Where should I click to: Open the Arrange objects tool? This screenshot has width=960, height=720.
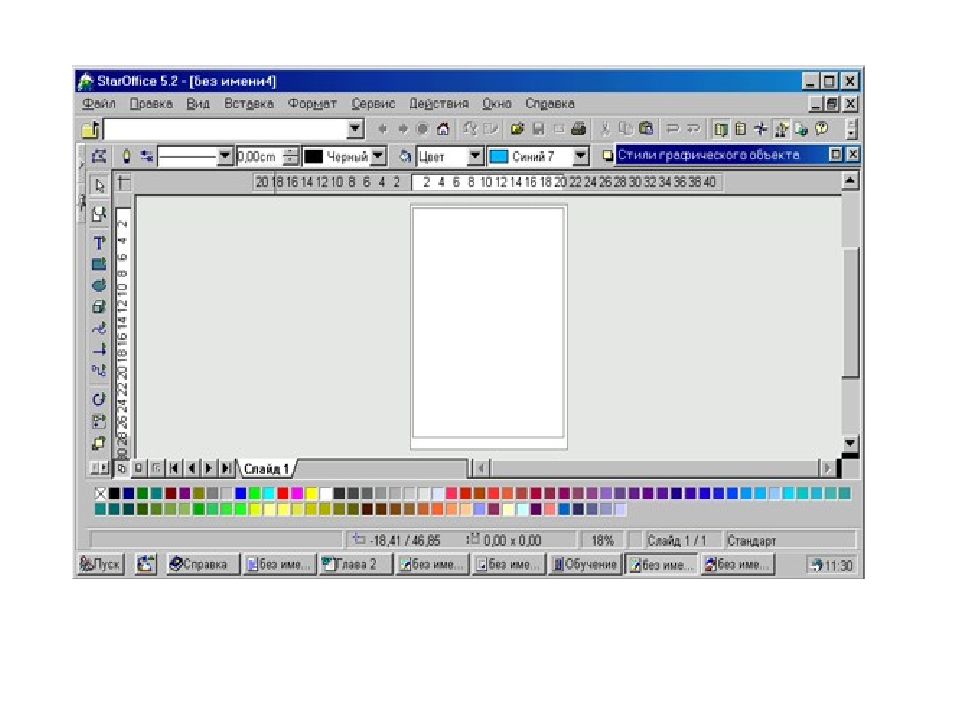99,443
